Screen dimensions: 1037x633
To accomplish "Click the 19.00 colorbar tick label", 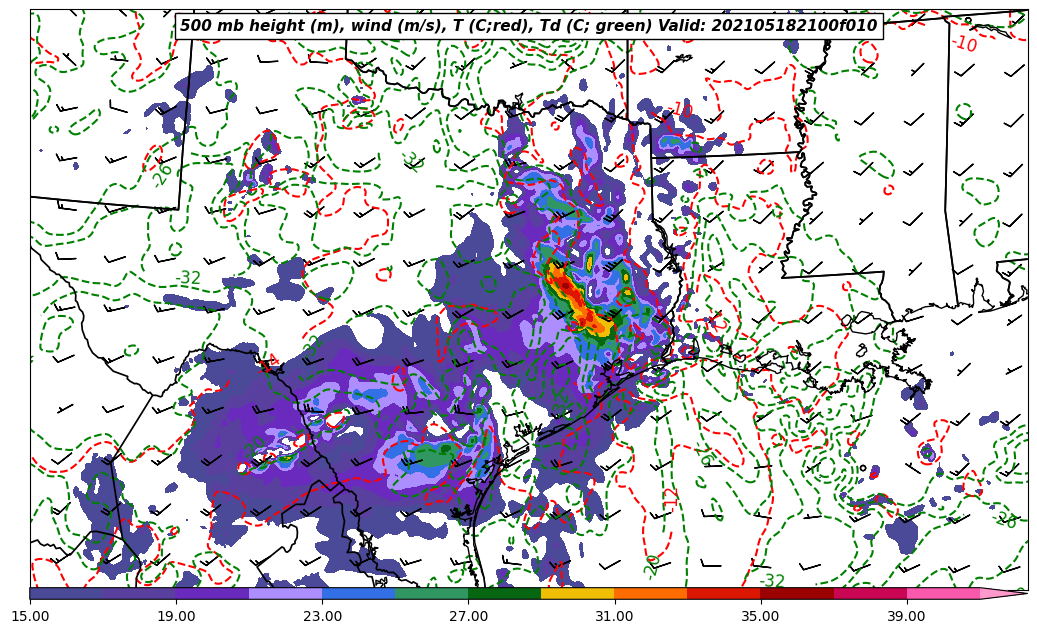I will 176,616.
